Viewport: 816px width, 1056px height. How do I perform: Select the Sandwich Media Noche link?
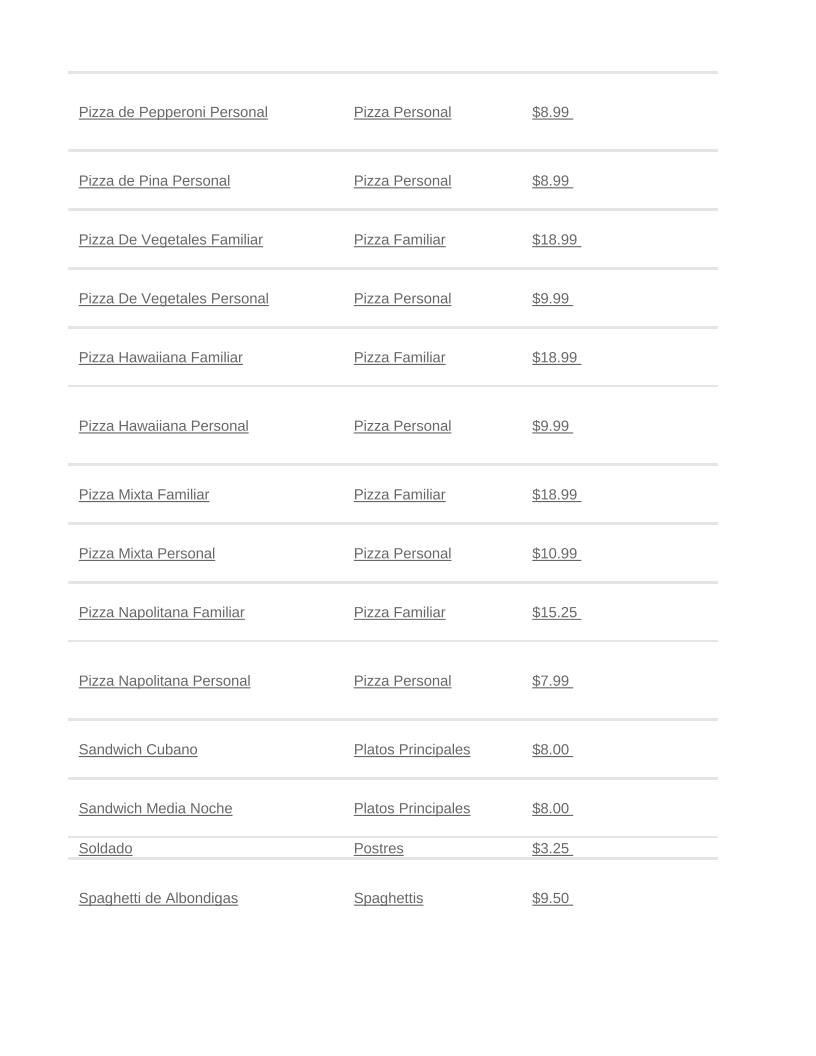coord(156,809)
